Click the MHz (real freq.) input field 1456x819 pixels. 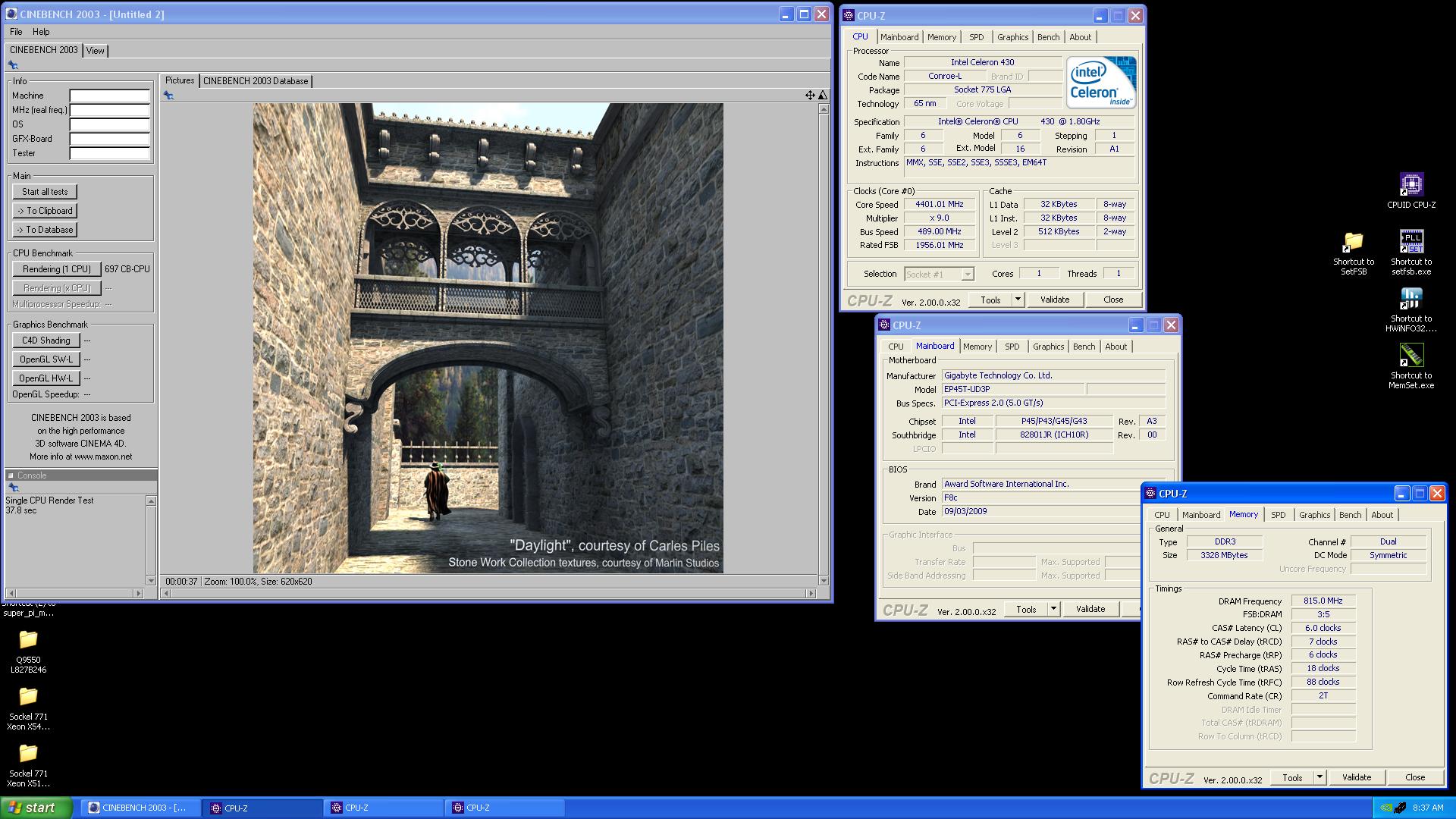click(110, 110)
